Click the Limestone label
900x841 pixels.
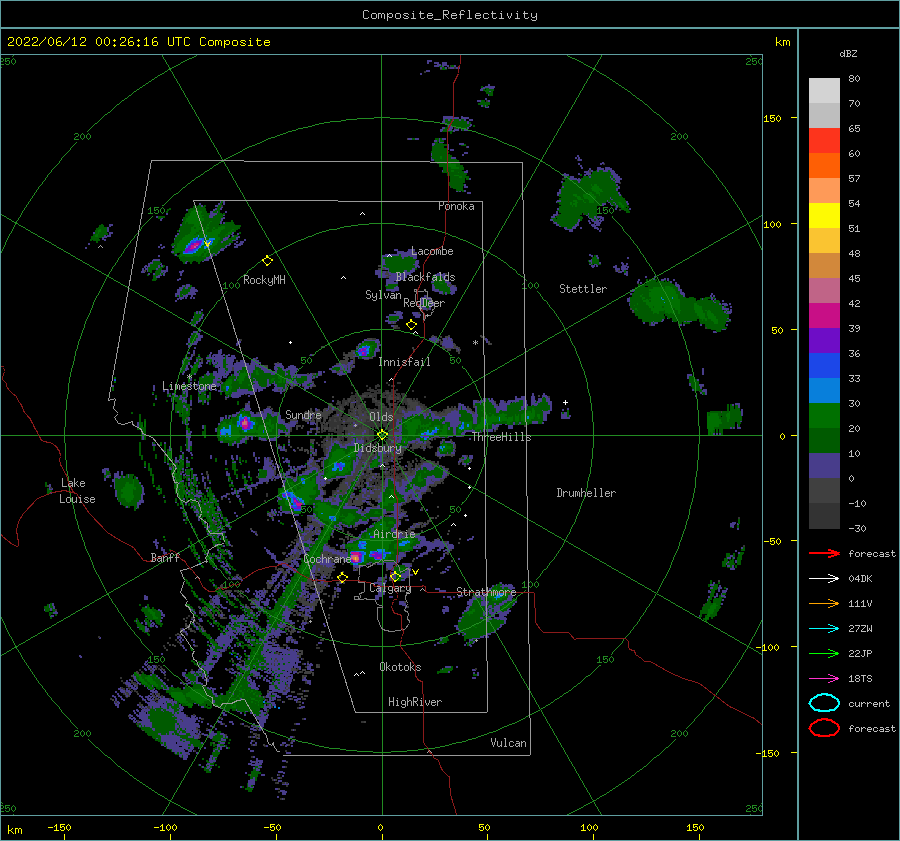point(189,386)
